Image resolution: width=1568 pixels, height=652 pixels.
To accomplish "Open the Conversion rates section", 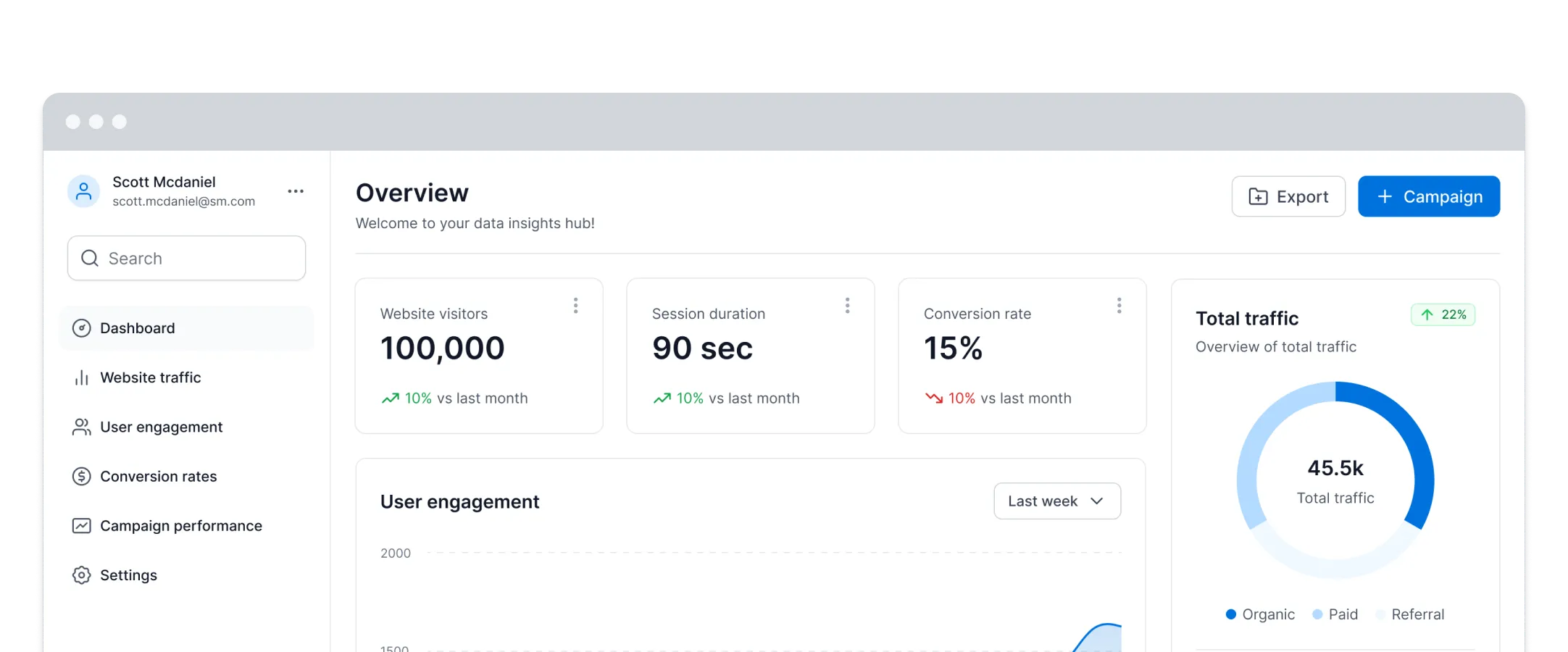I will click(158, 477).
